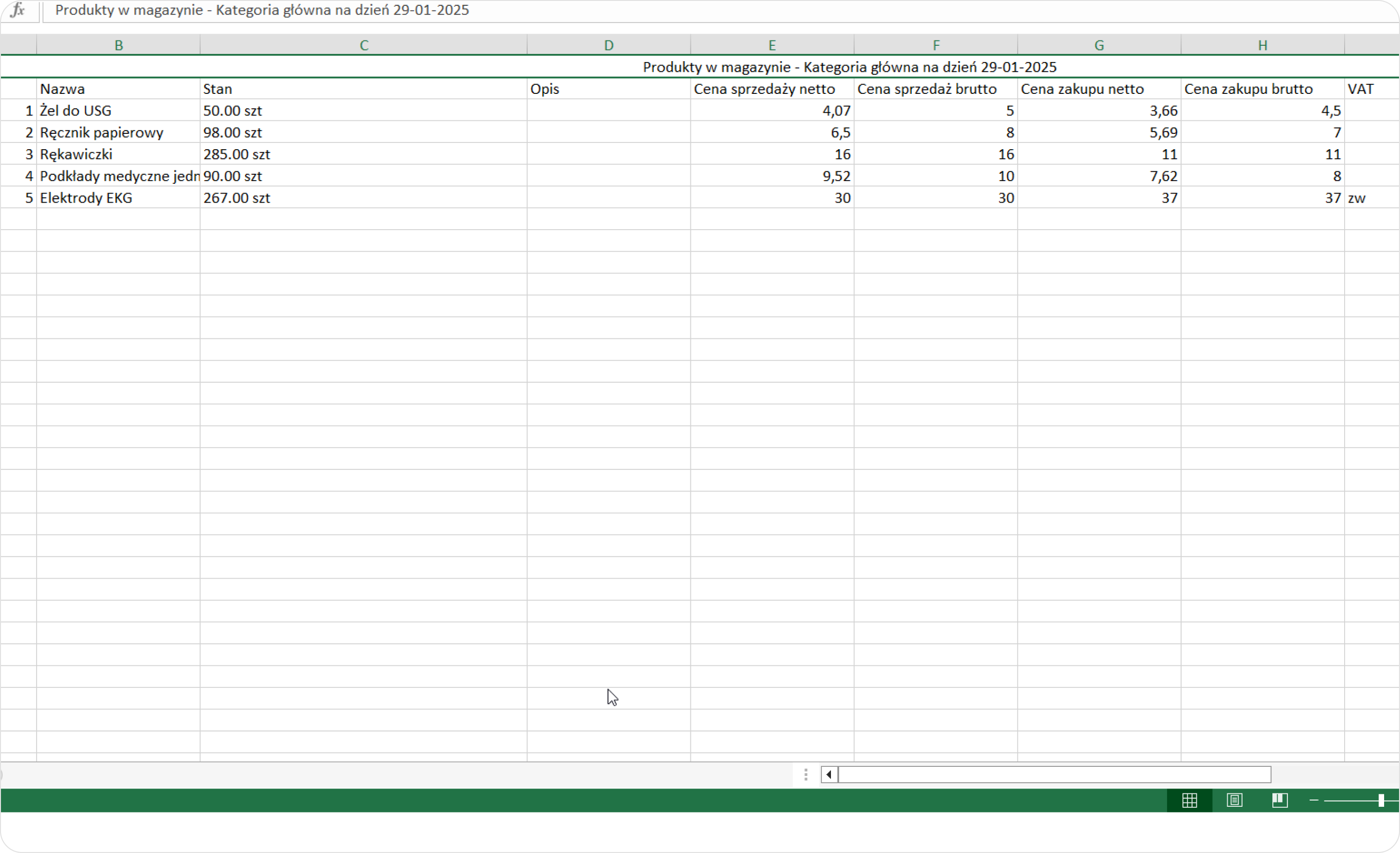The width and height of the screenshot is (1400, 853).
Task: Click in the formula bar text
Action: pyautogui.click(x=261, y=10)
